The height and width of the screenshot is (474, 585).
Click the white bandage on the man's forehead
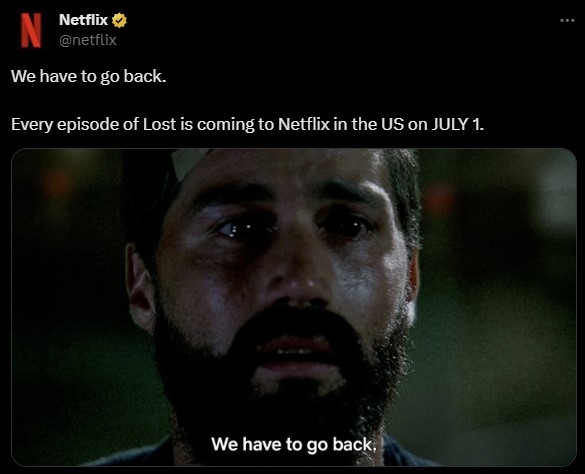point(188,162)
